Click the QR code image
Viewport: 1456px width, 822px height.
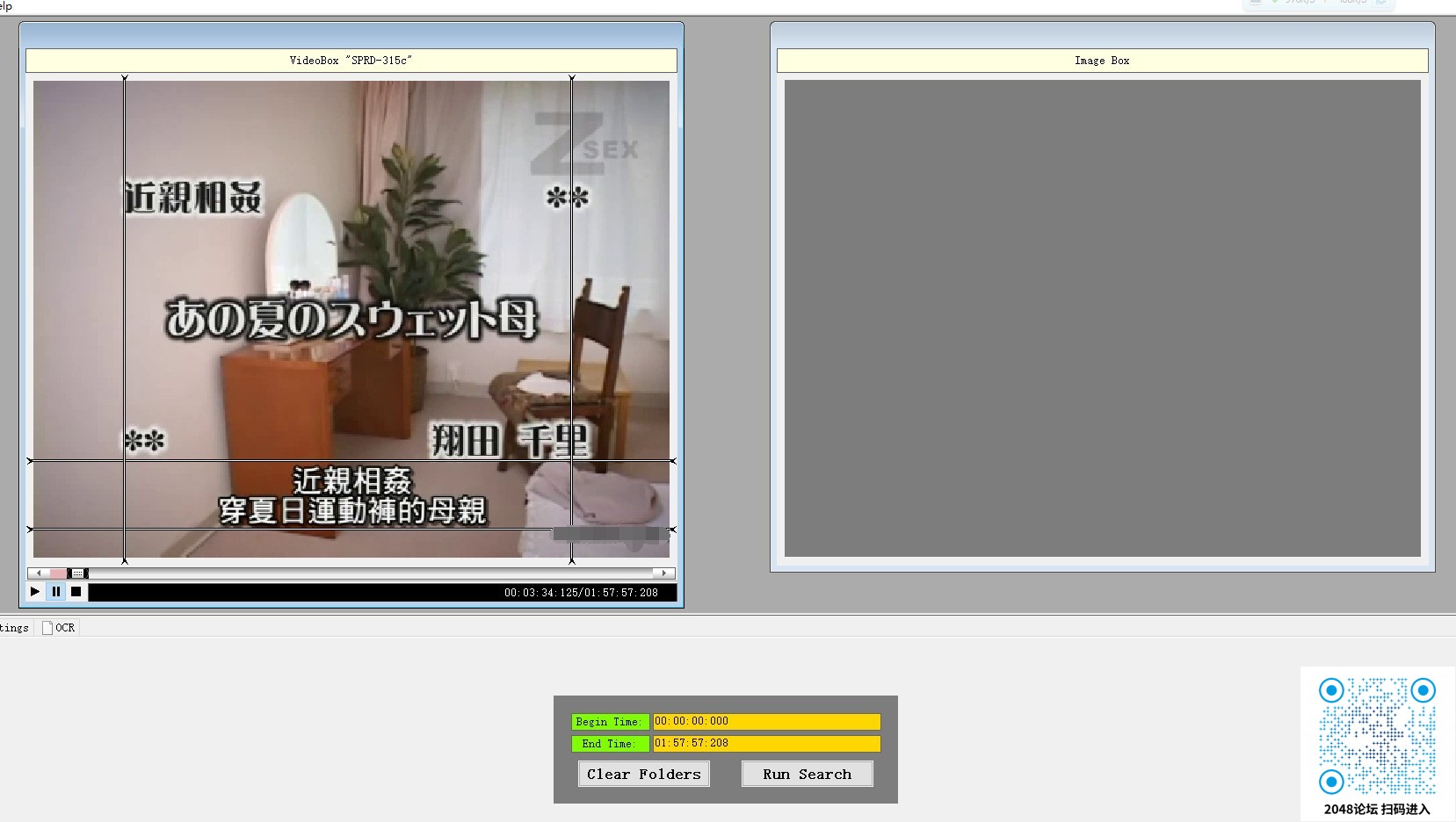(x=1377, y=736)
